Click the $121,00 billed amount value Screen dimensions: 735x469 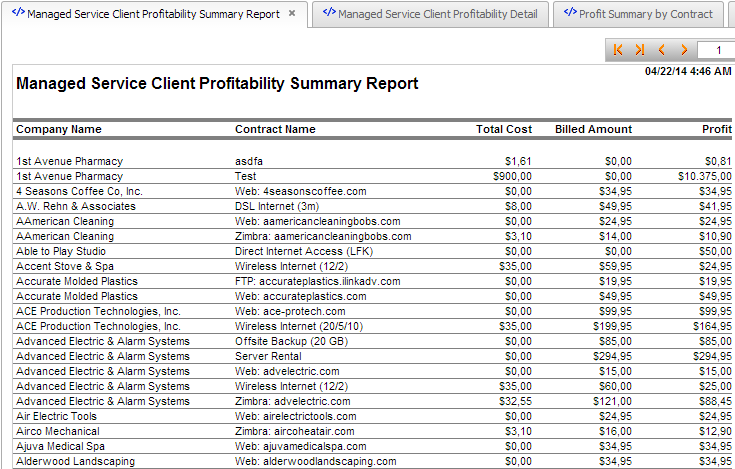click(612, 401)
